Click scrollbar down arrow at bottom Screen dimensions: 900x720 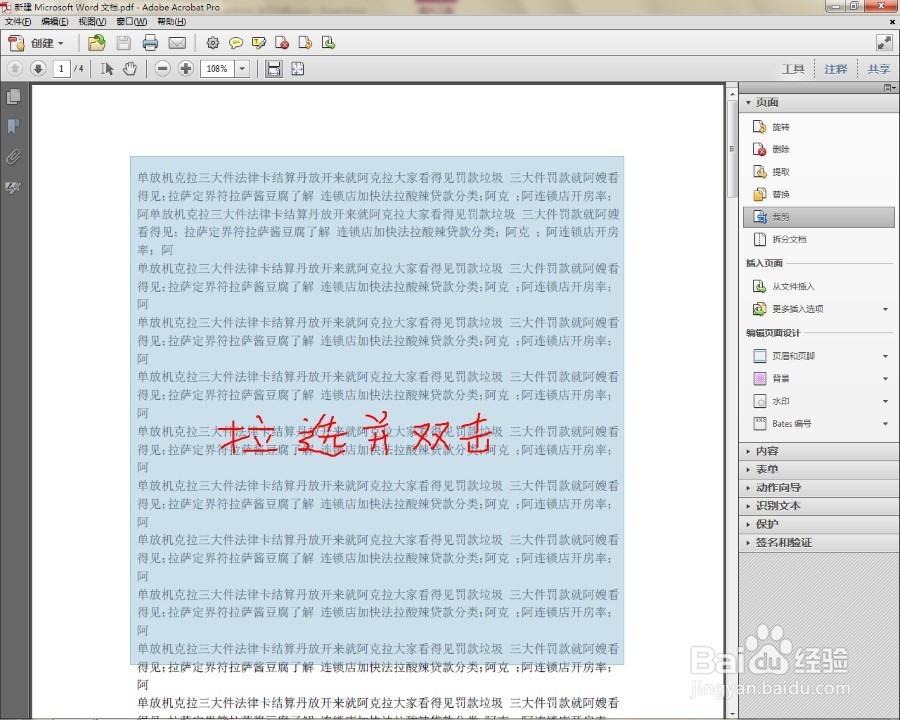732,714
